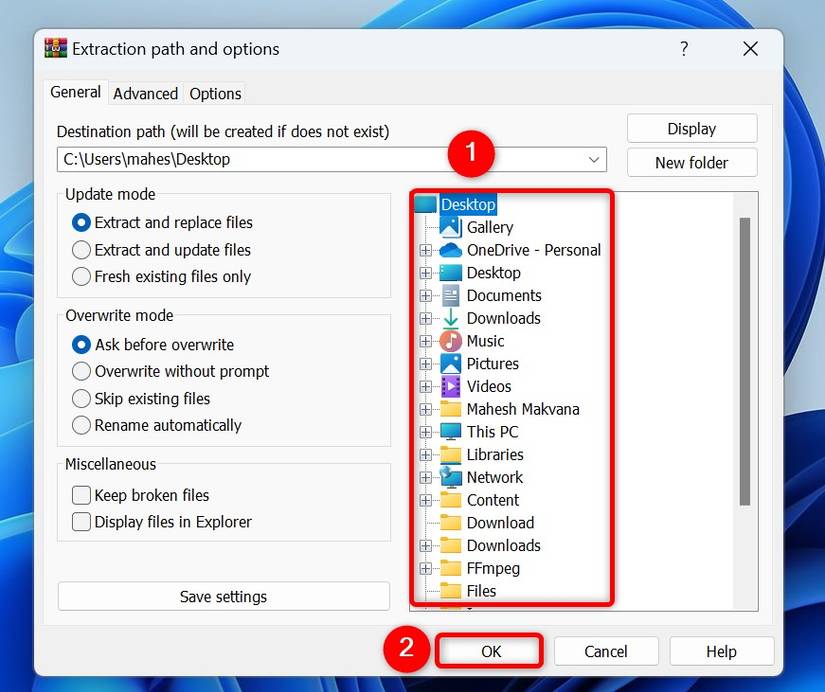Select the Rename automatically option
Screen dimensions: 825x692
pos(81,425)
